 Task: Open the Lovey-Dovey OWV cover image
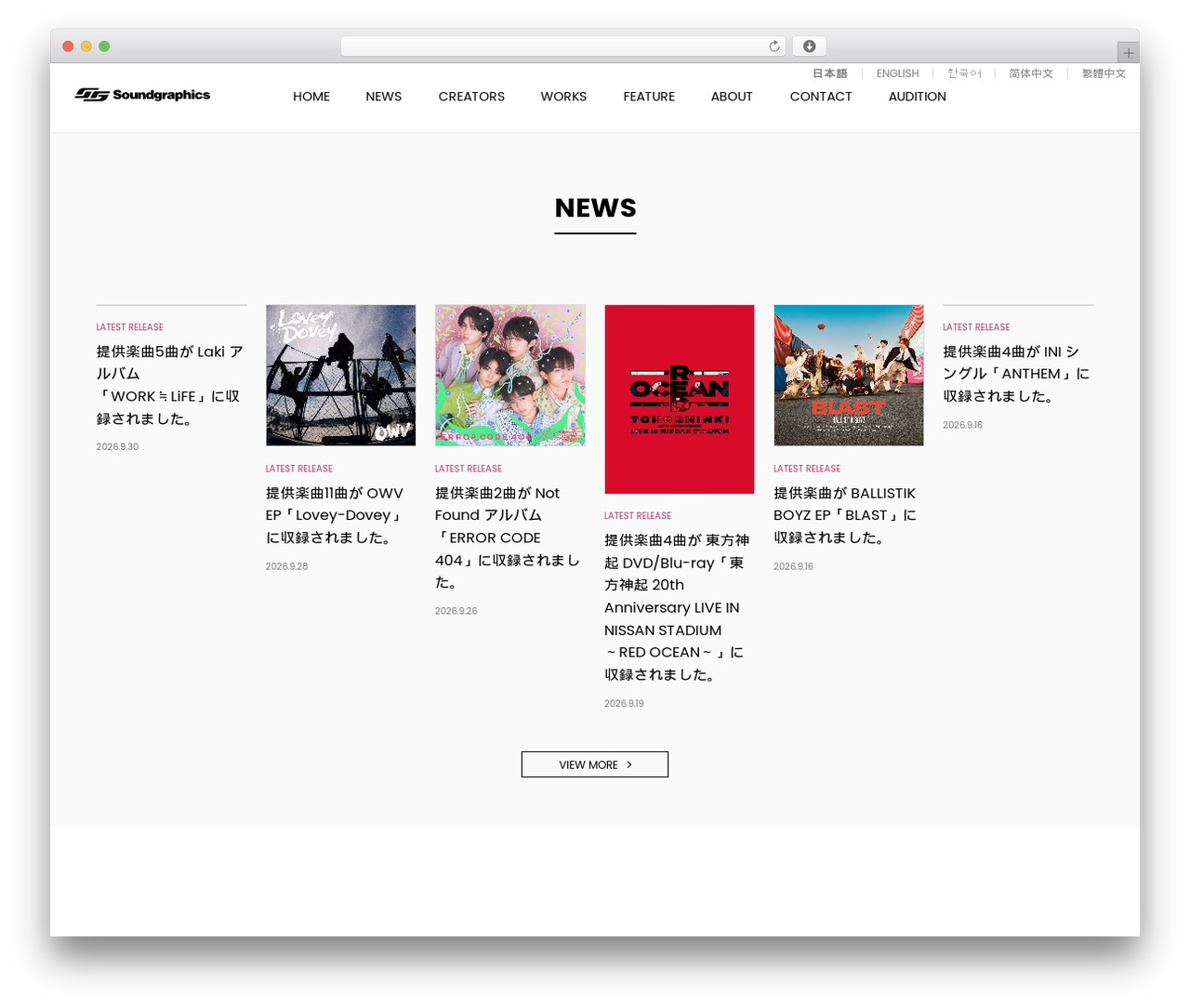tap(340, 375)
